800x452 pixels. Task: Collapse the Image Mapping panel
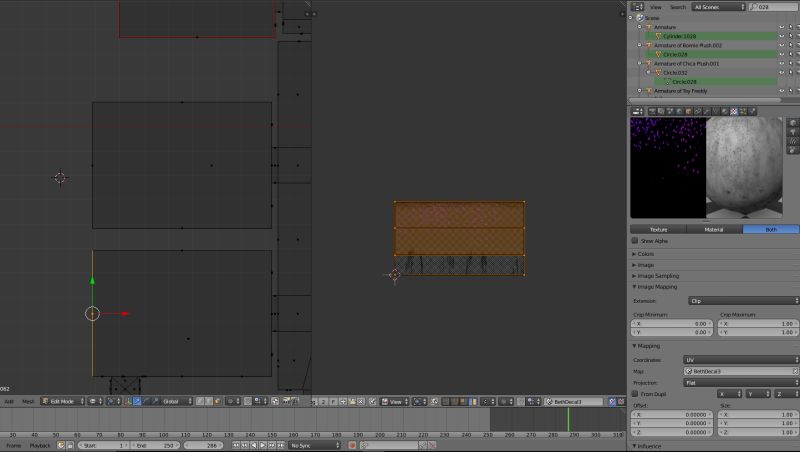[x=655, y=287]
